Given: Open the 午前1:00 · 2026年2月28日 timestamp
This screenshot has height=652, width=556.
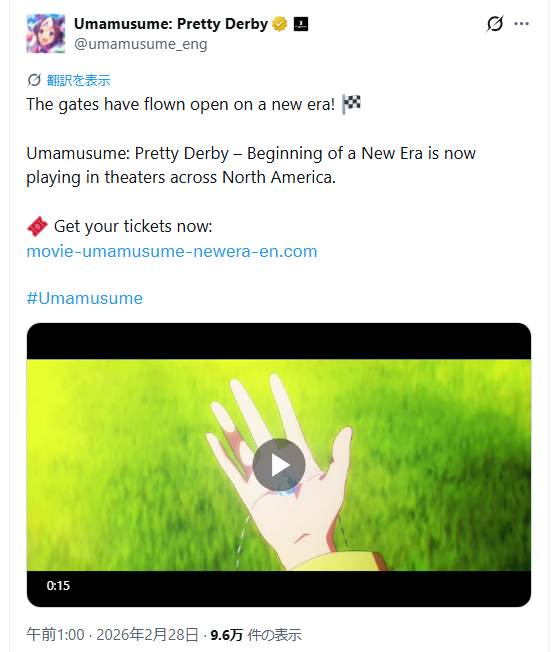Looking at the screenshot, I should click(x=112, y=635).
